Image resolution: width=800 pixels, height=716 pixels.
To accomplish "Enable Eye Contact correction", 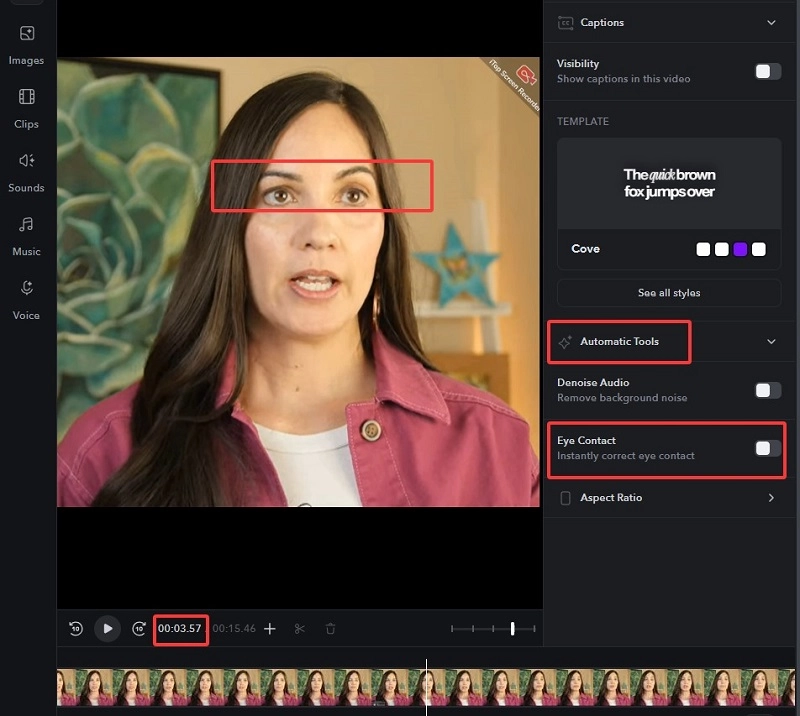I will click(x=767, y=450).
